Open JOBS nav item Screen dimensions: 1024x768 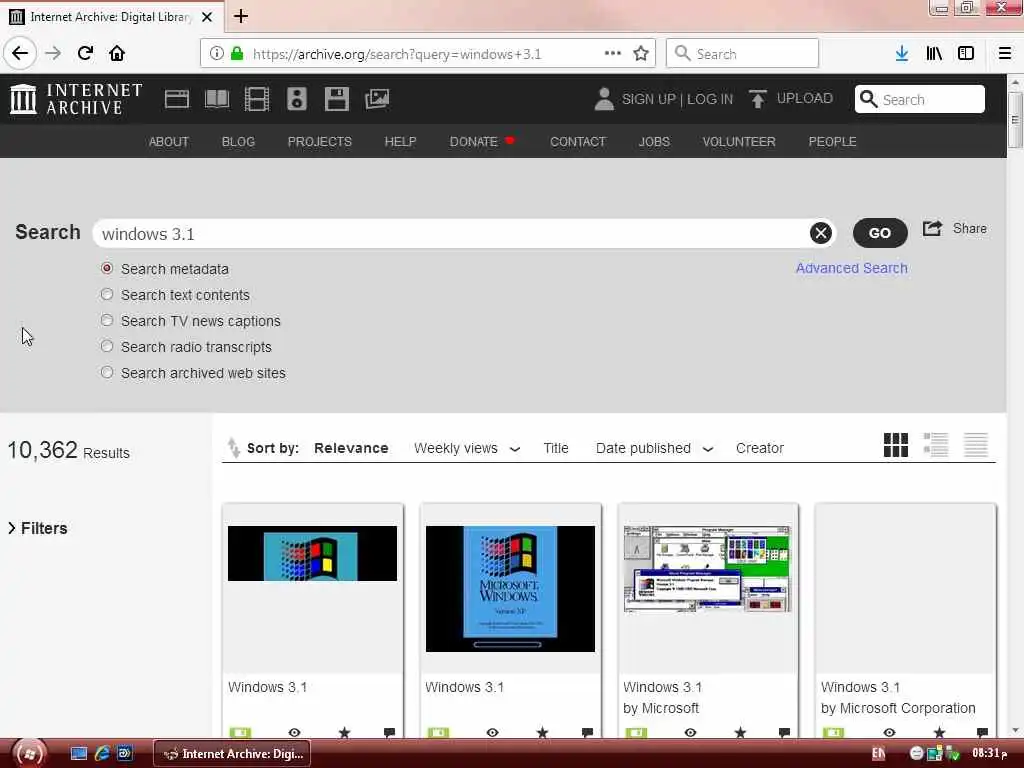(654, 142)
